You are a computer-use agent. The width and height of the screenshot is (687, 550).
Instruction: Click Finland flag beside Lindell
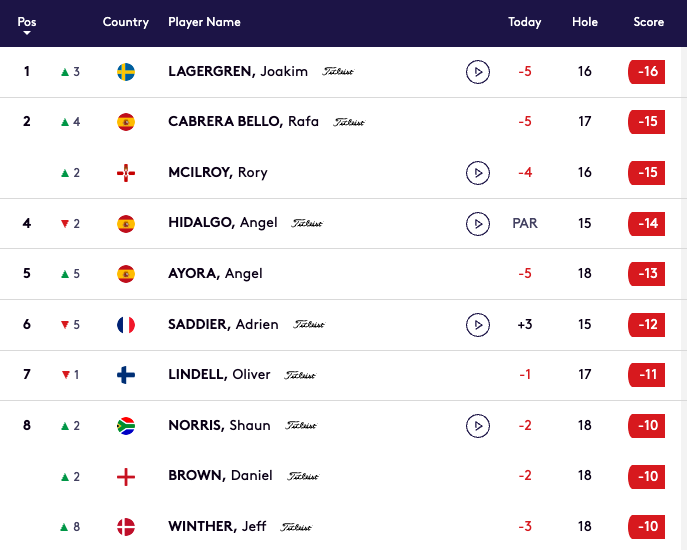pos(126,375)
